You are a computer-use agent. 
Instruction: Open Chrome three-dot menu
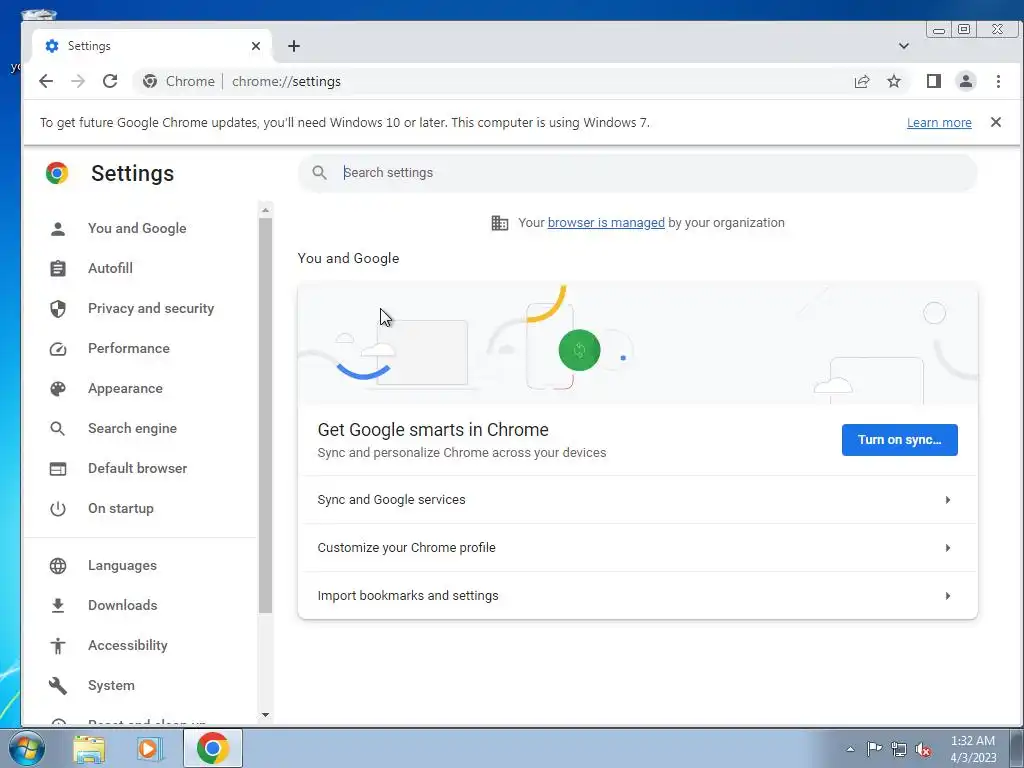[998, 81]
